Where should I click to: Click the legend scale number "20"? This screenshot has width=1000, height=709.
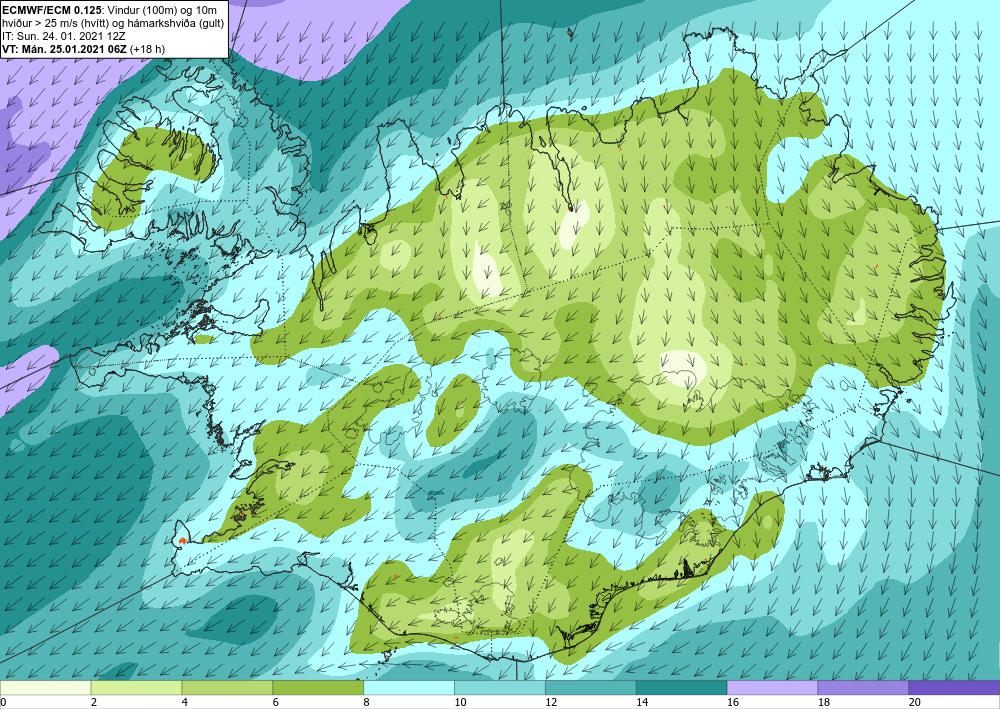tap(915, 703)
